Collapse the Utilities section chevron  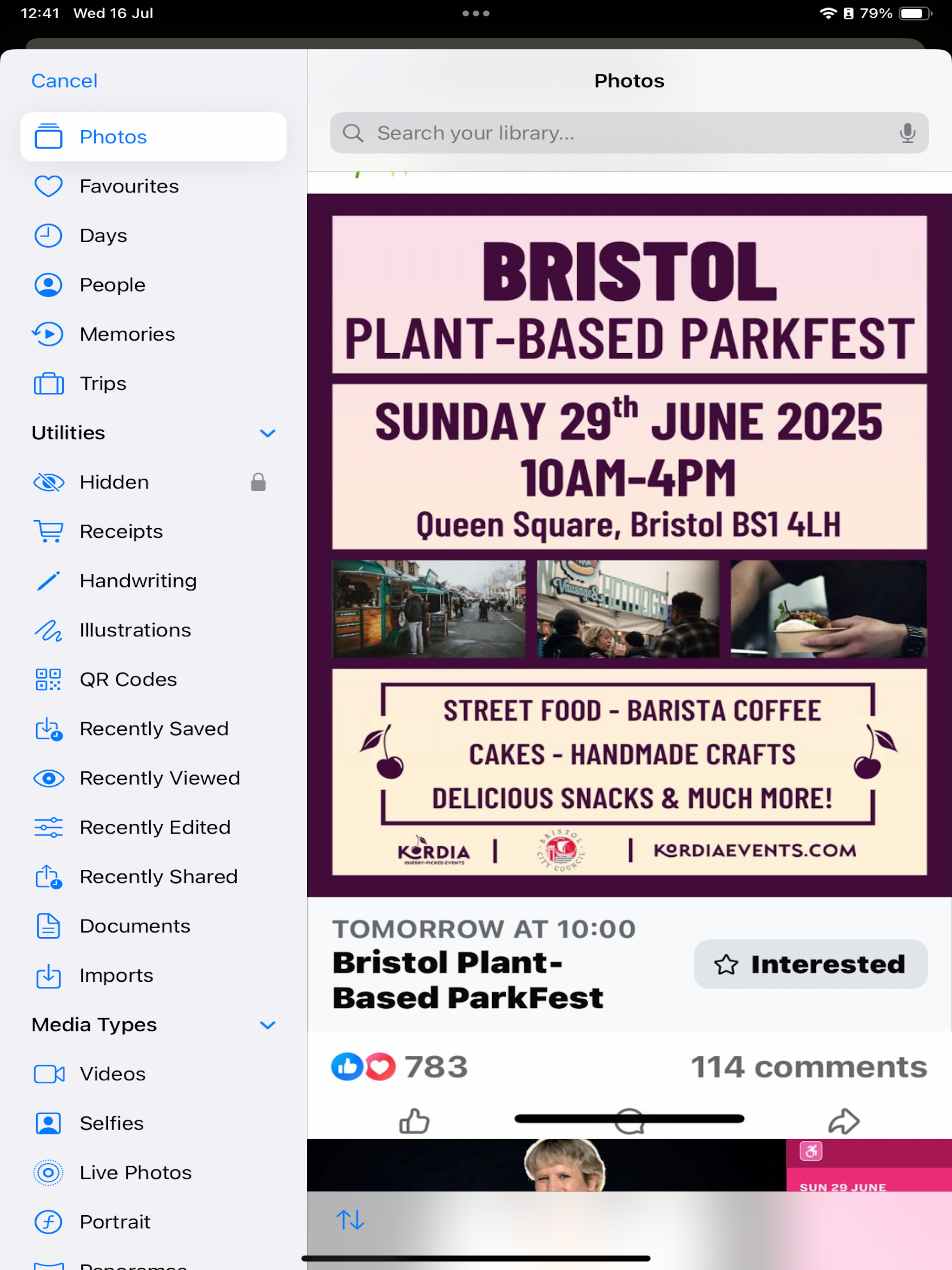click(x=268, y=433)
